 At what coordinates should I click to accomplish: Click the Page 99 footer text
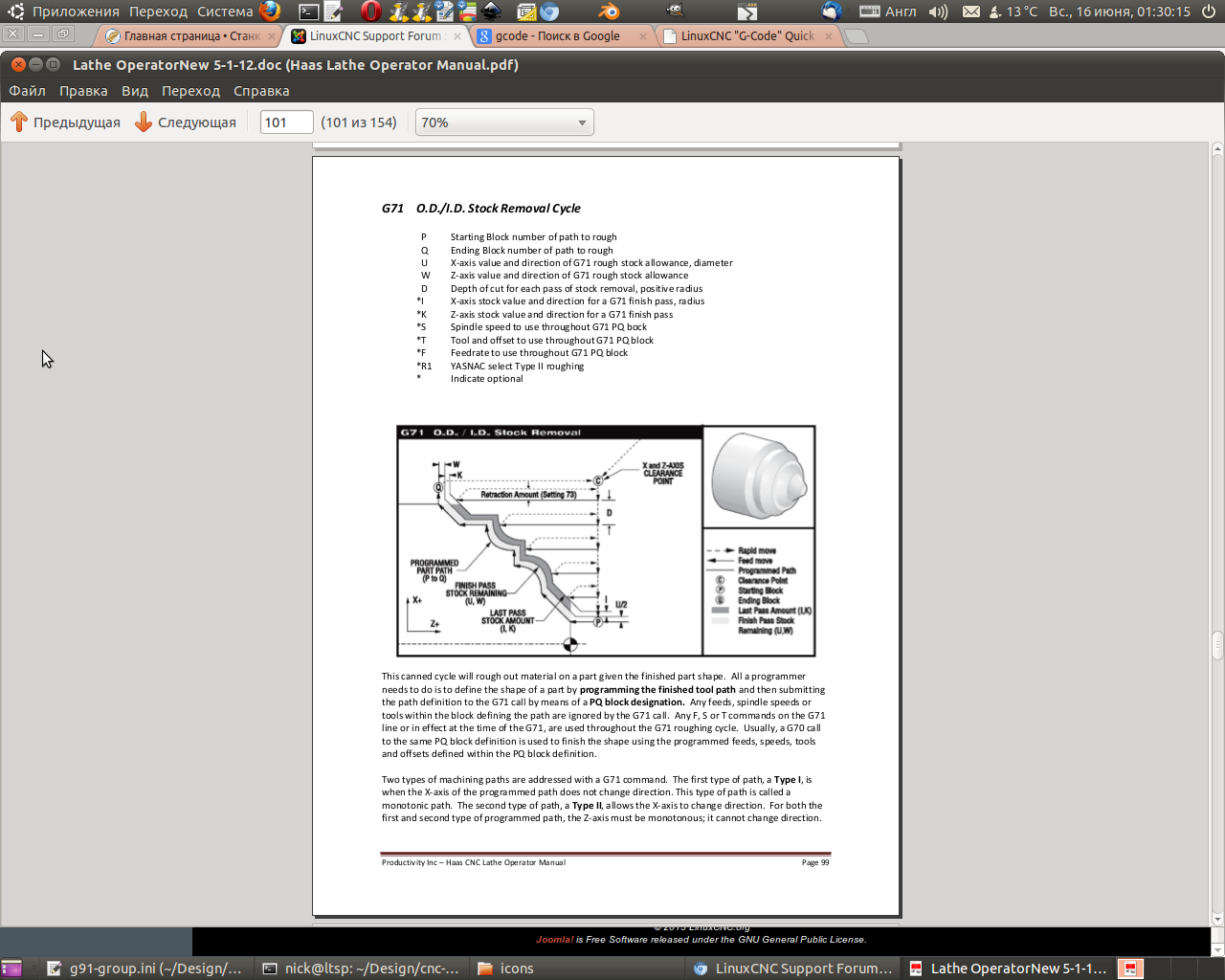pos(815,862)
